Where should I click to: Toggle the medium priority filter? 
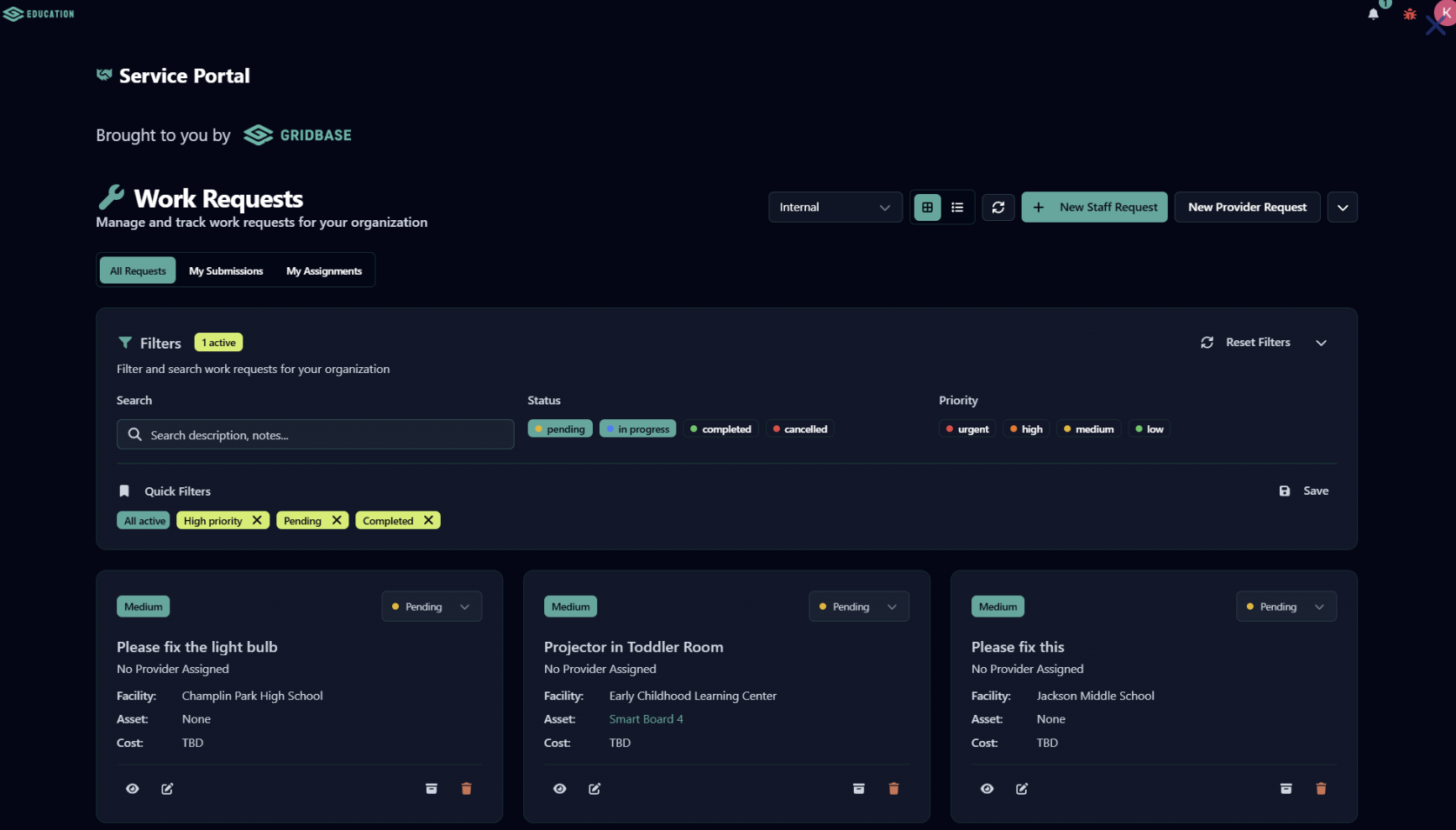click(1088, 429)
